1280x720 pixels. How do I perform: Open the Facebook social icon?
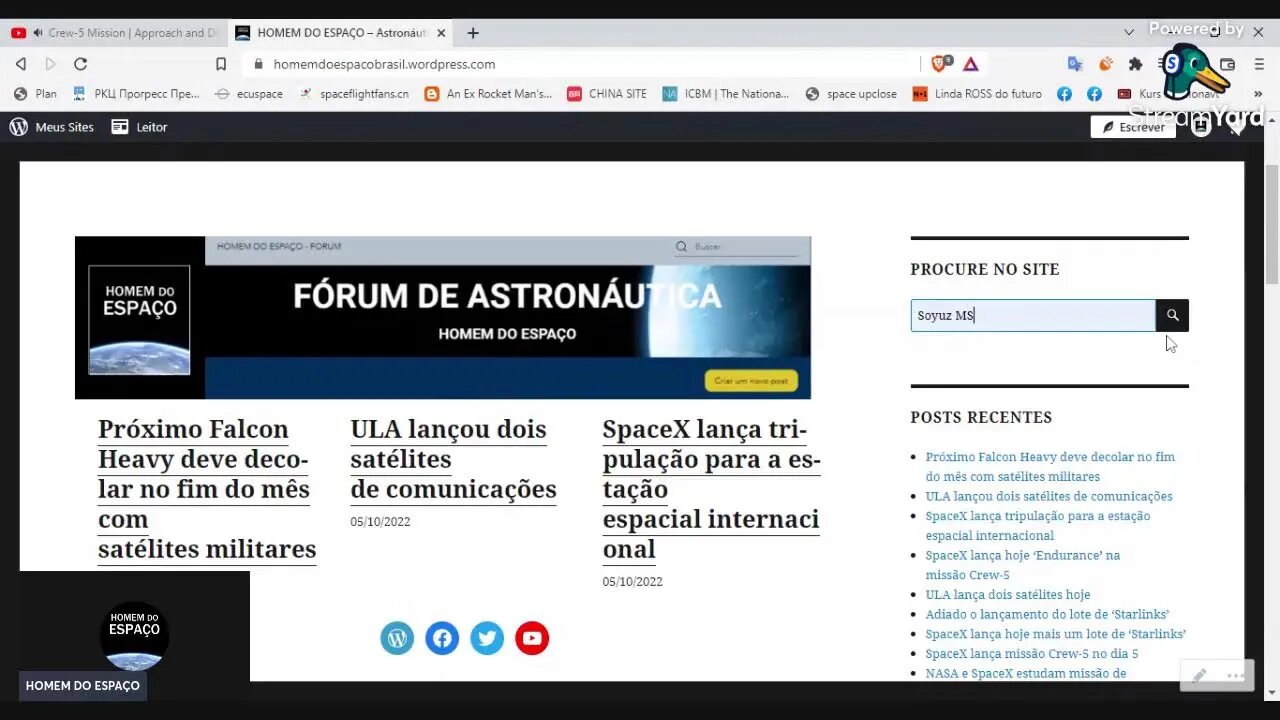[x=442, y=638]
